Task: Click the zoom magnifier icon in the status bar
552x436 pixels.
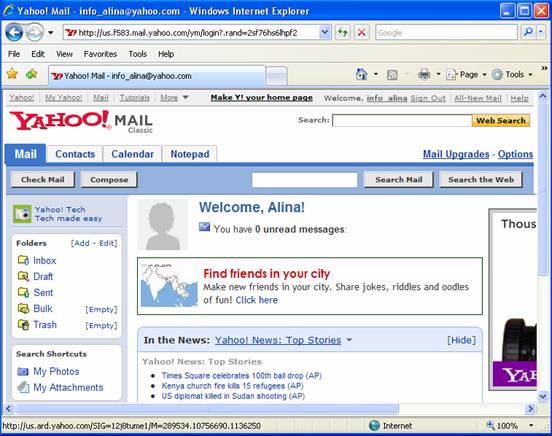Action: [x=490, y=425]
